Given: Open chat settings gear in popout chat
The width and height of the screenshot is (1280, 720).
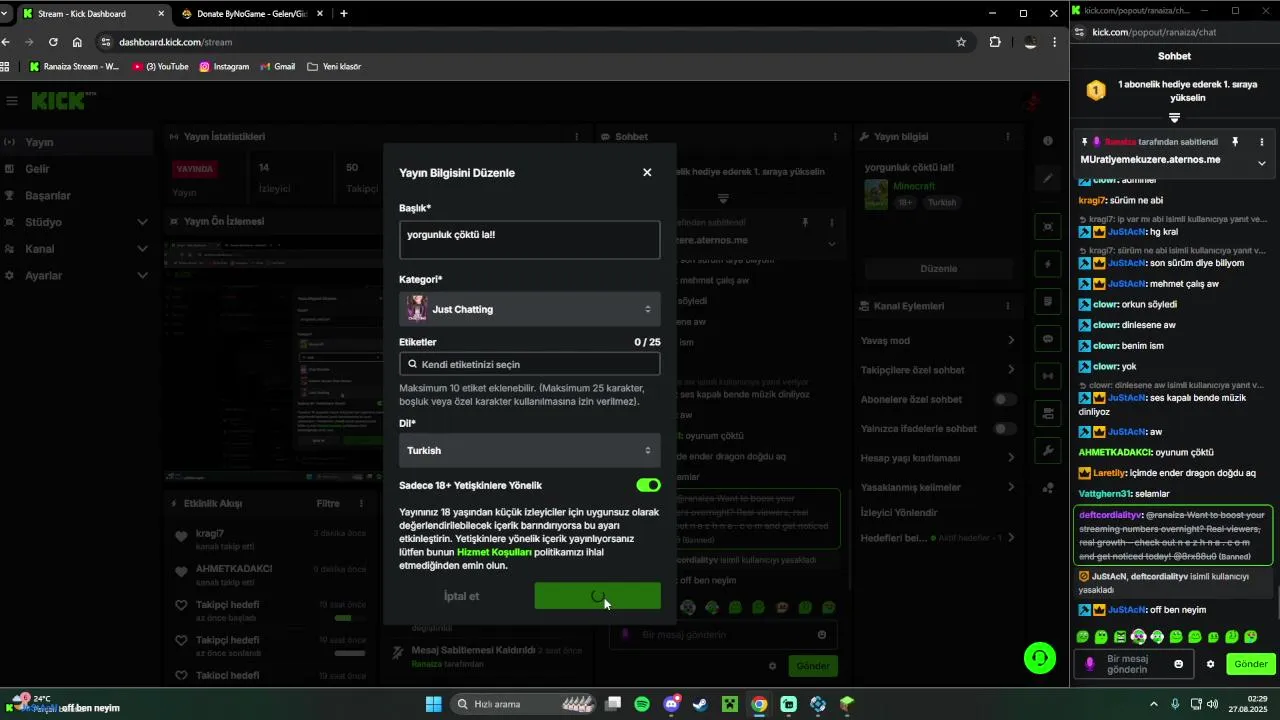Looking at the screenshot, I should [1210, 664].
